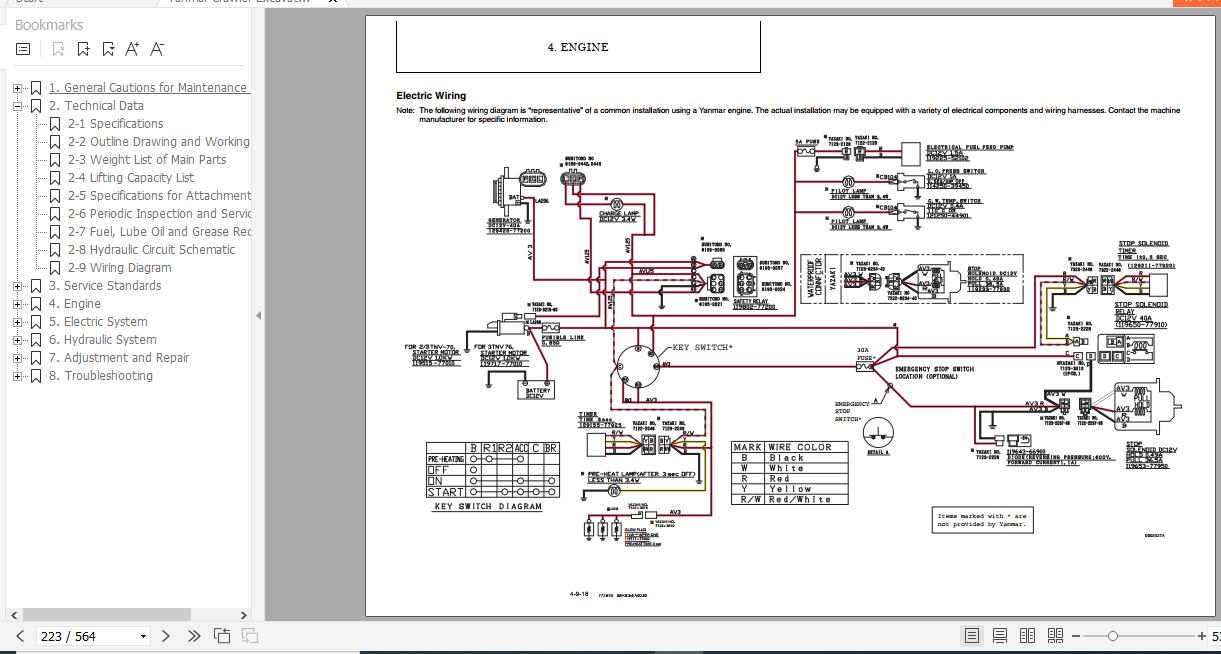The width and height of the screenshot is (1221, 654).
Task: Select the 2-9 Wiring Diagram bookmark
Action: (x=119, y=268)
